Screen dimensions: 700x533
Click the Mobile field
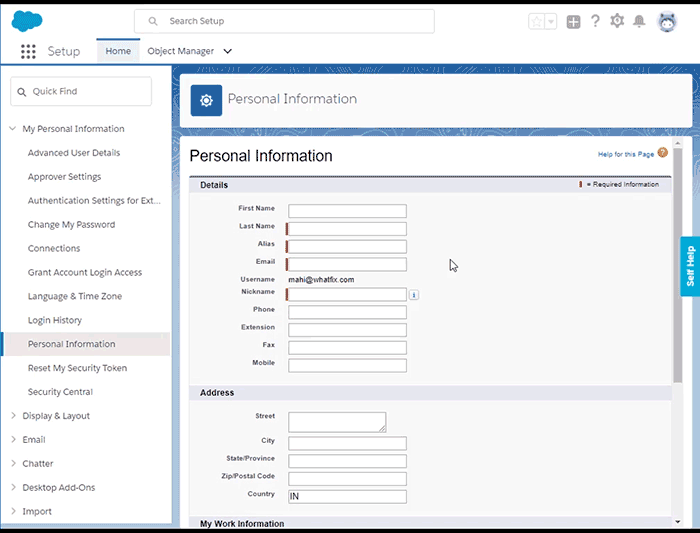[347, 366]
